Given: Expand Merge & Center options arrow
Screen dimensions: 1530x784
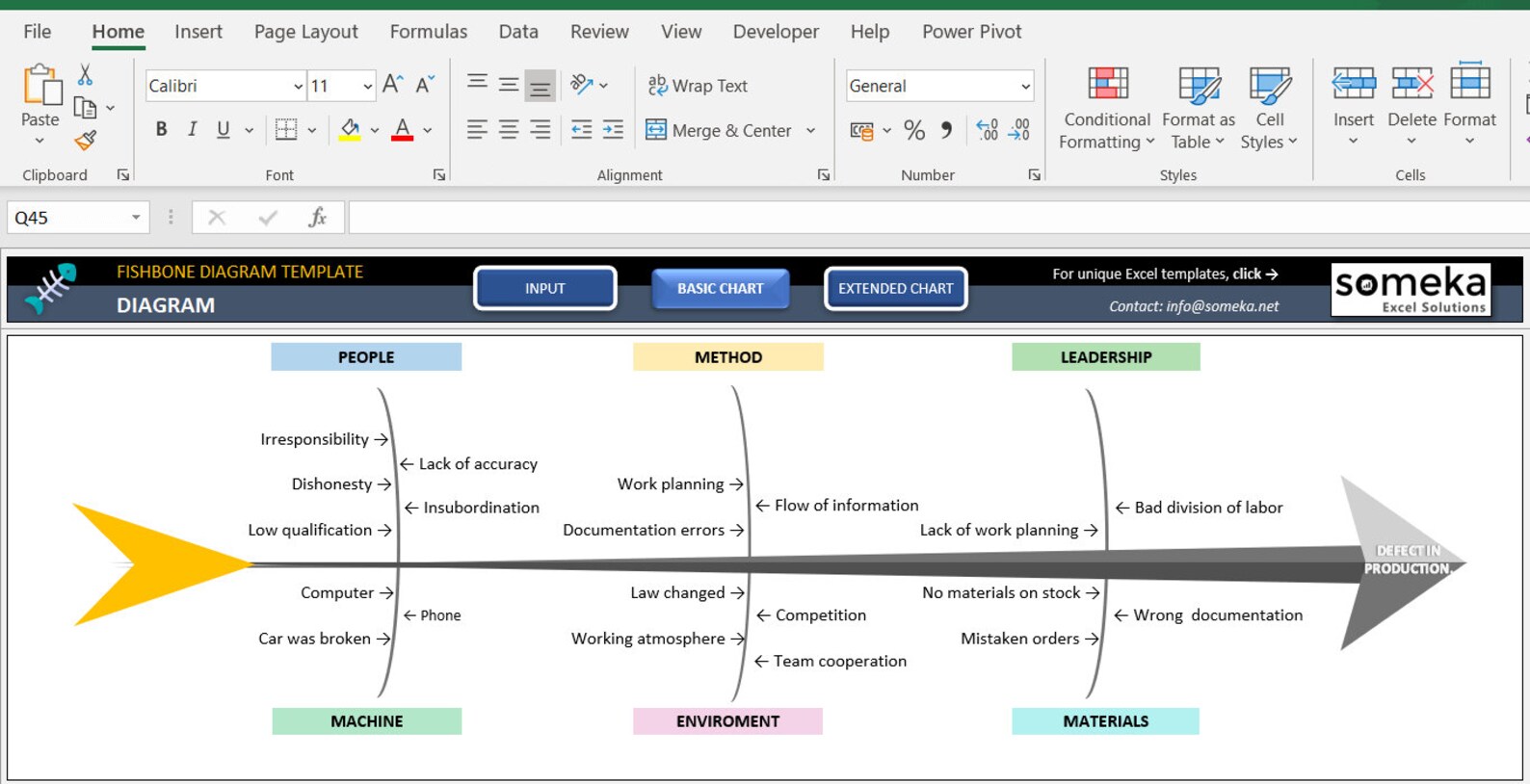Looking at the screenshot, I should 810,130.
